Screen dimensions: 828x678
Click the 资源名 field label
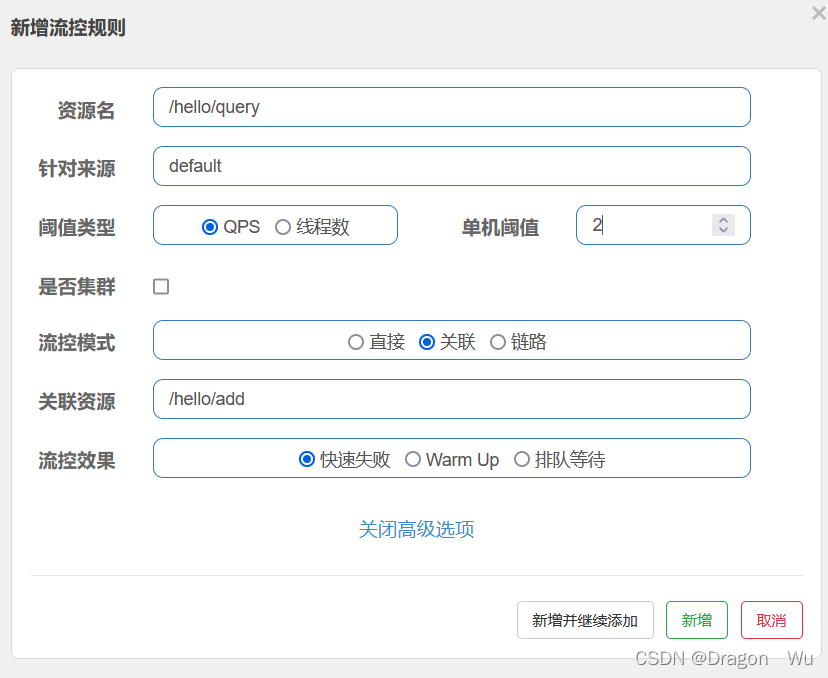pos(86,110)
